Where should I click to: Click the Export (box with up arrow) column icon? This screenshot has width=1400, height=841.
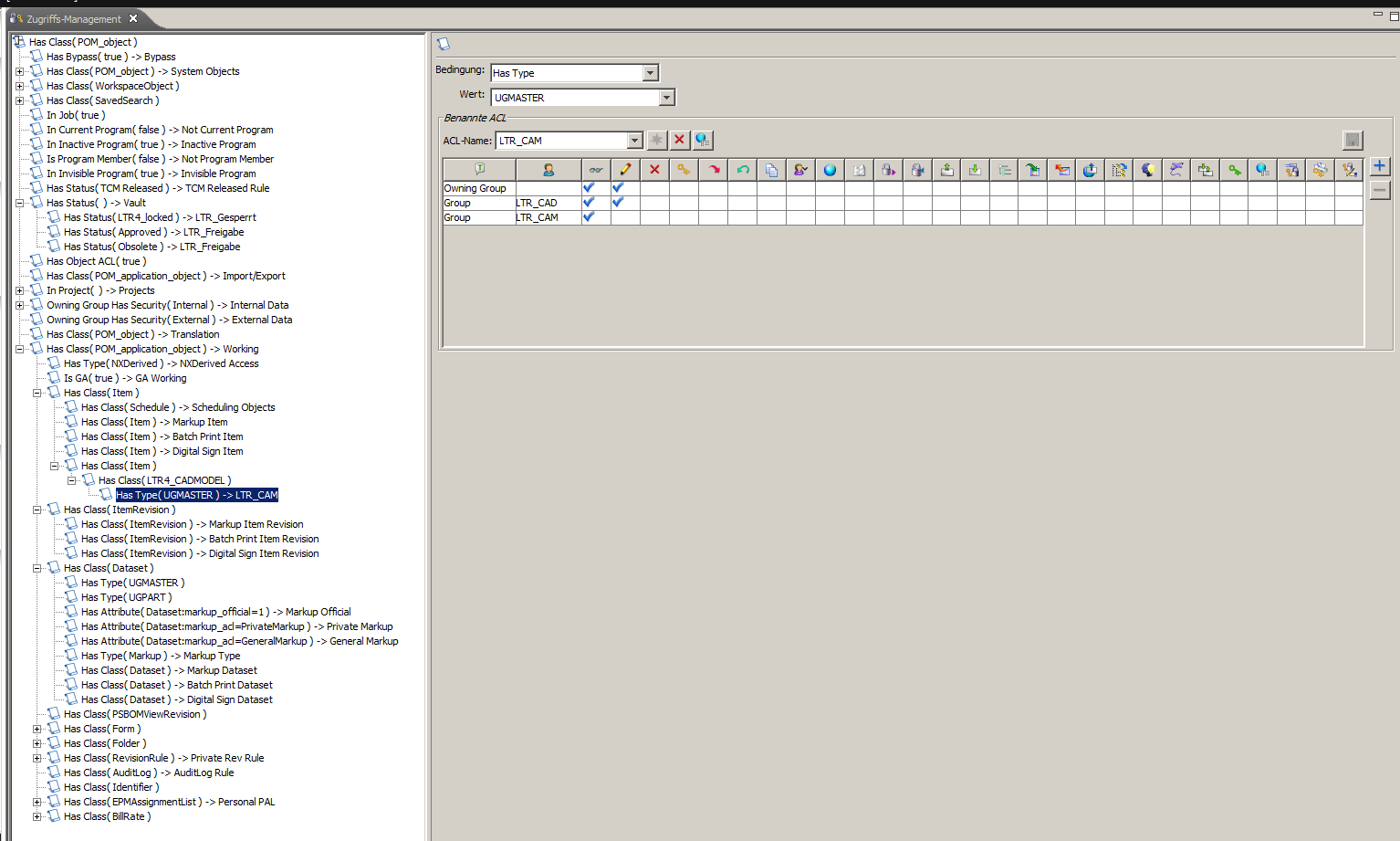pos(946,170)
